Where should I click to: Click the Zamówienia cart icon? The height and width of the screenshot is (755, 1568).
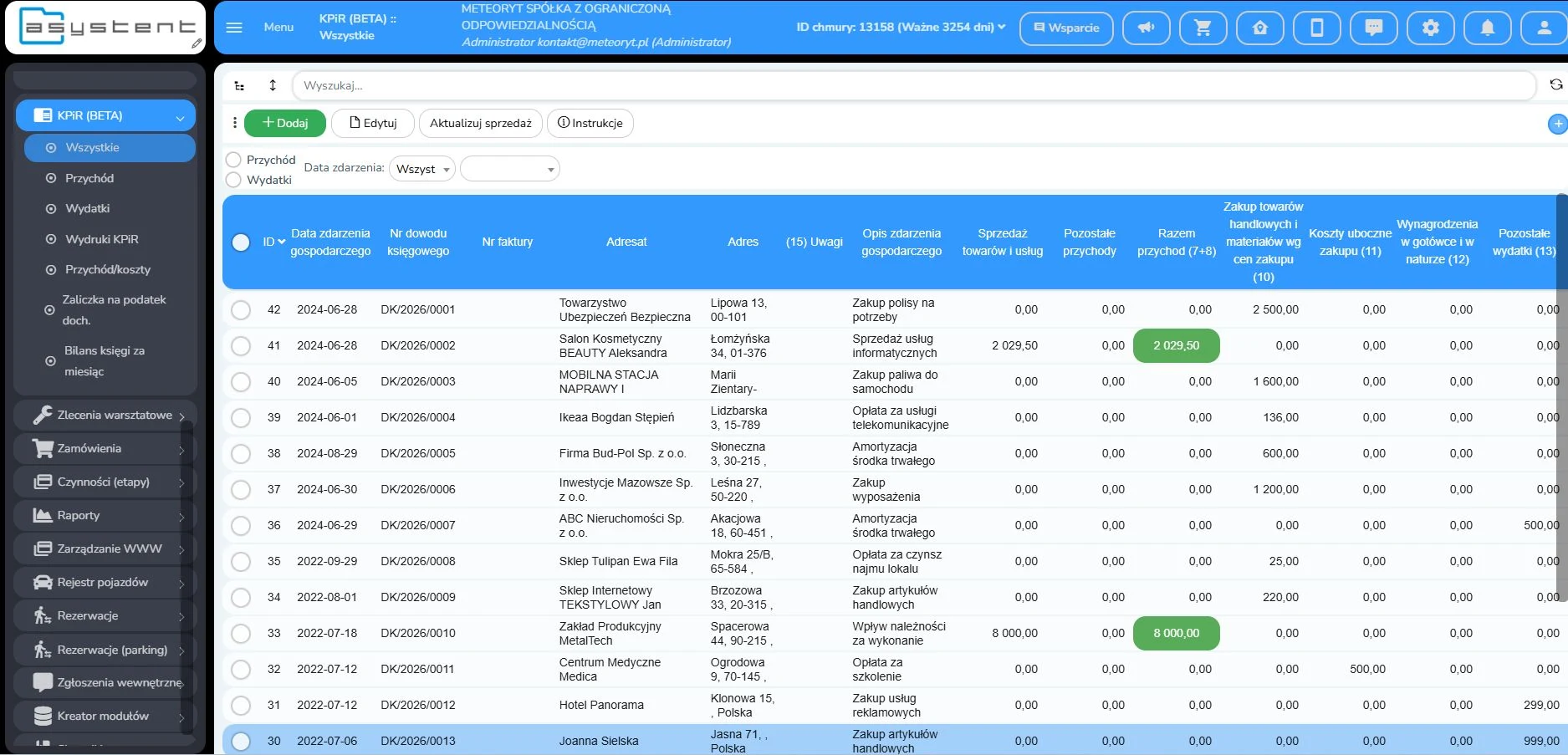coord(42,448)
